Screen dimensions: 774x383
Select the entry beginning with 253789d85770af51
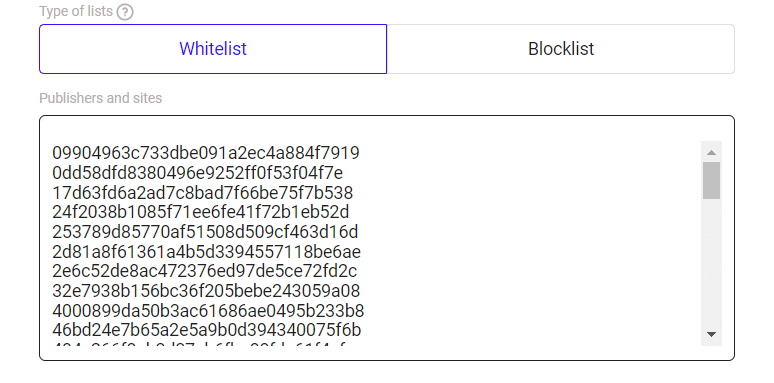[205, 232]
